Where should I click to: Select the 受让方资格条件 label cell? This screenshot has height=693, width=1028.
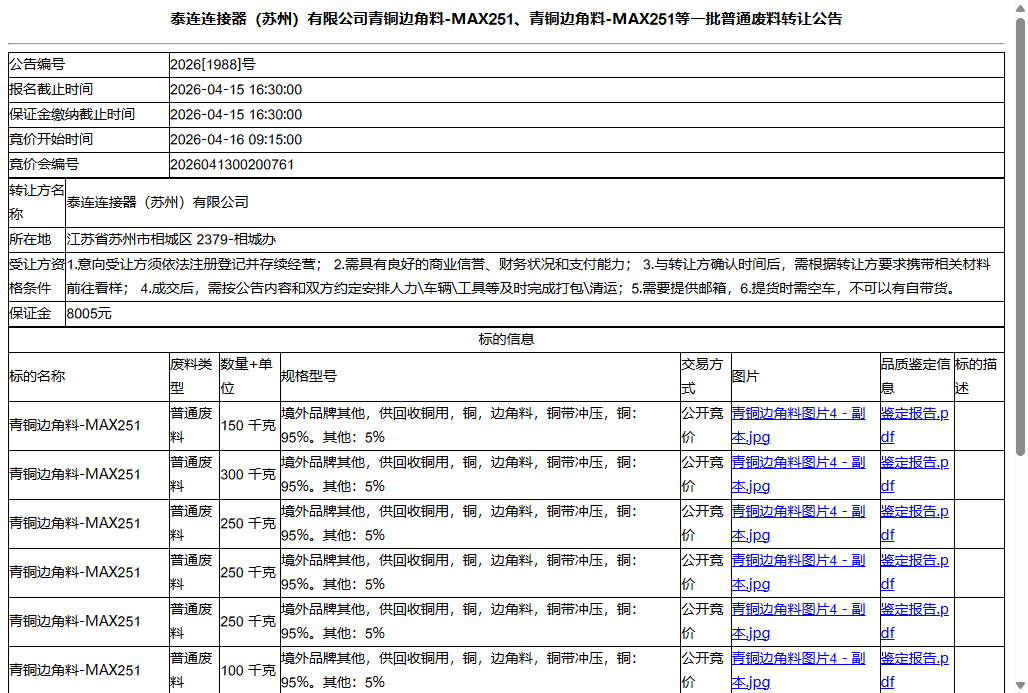click(x=37, y=277)
